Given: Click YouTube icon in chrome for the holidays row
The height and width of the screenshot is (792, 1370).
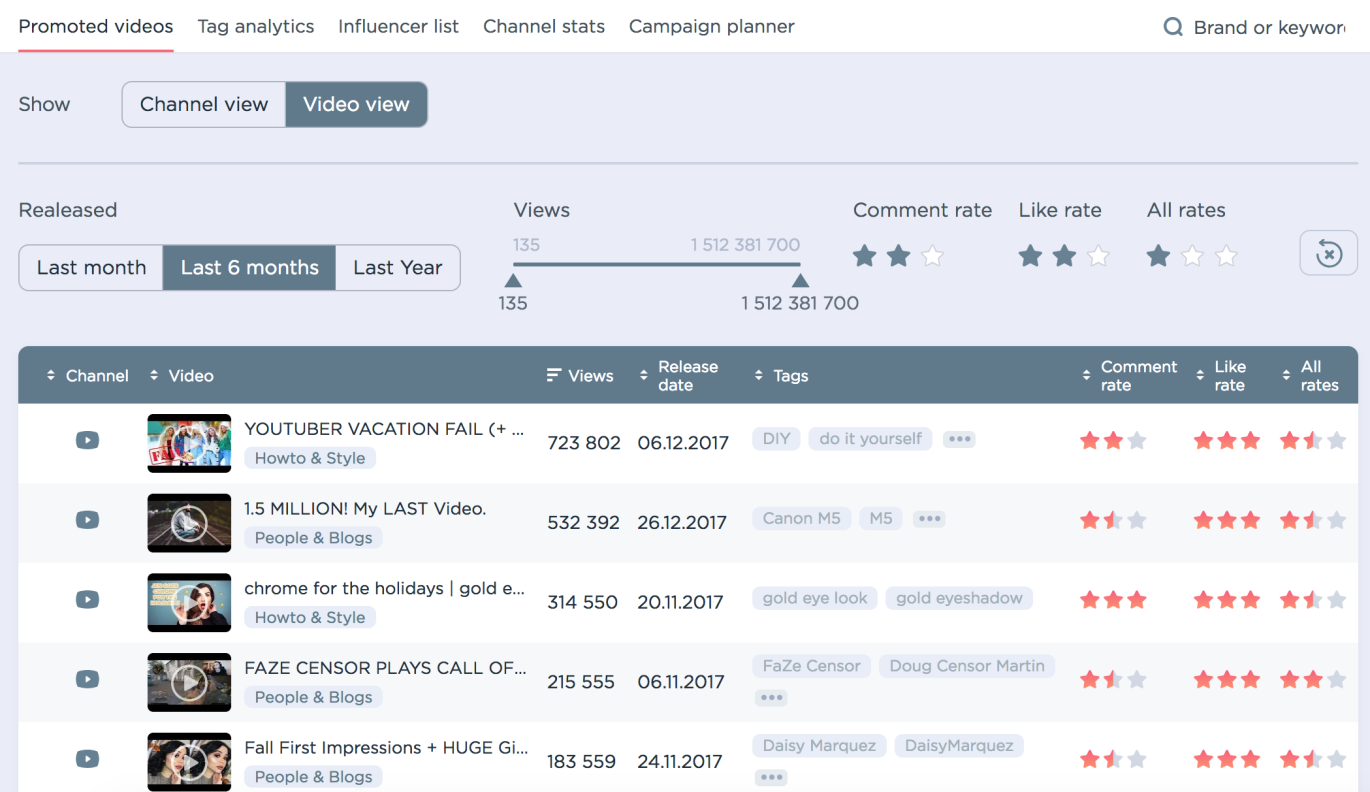Looking at the screenshot, I should tap(87, 600).
